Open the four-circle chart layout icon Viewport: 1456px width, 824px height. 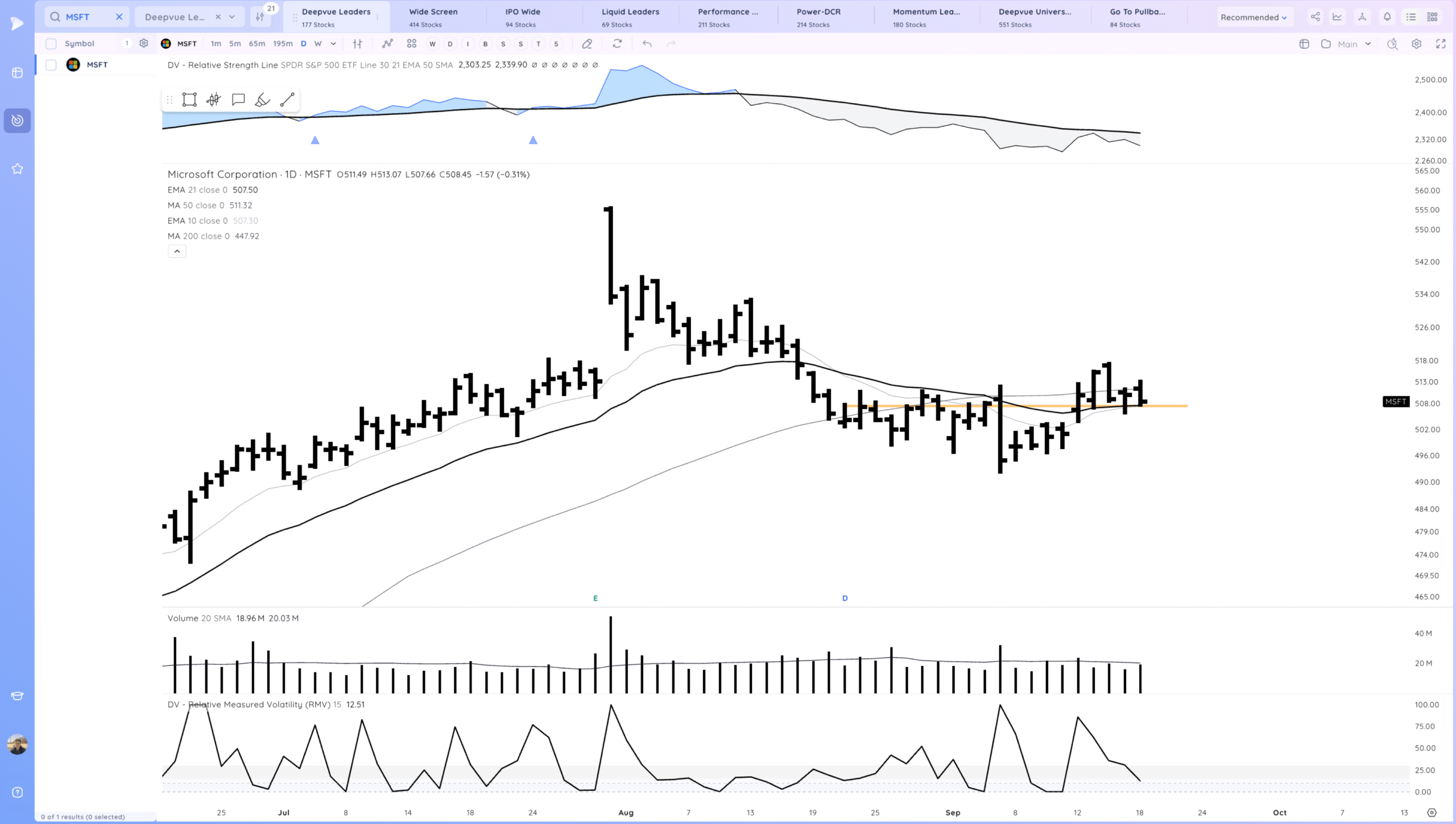(412, 44)
